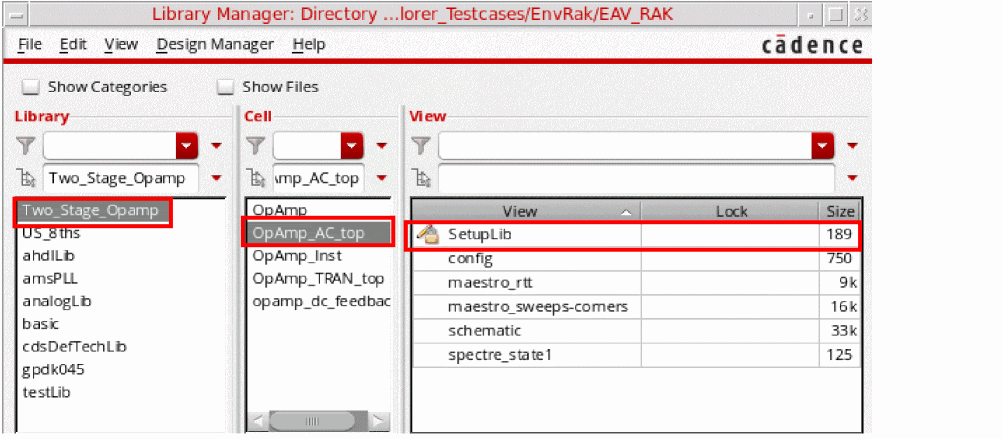1002x439 pixels.
Task: Click the Cell name search field
Action: coord(318,178)
